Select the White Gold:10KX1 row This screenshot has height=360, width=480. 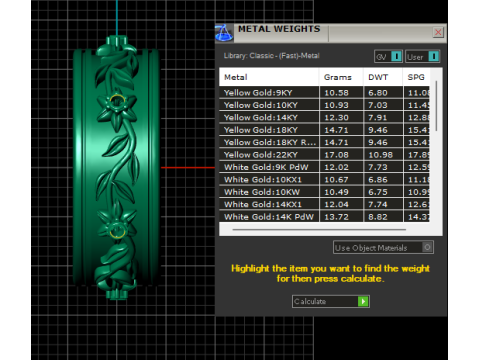324,180
